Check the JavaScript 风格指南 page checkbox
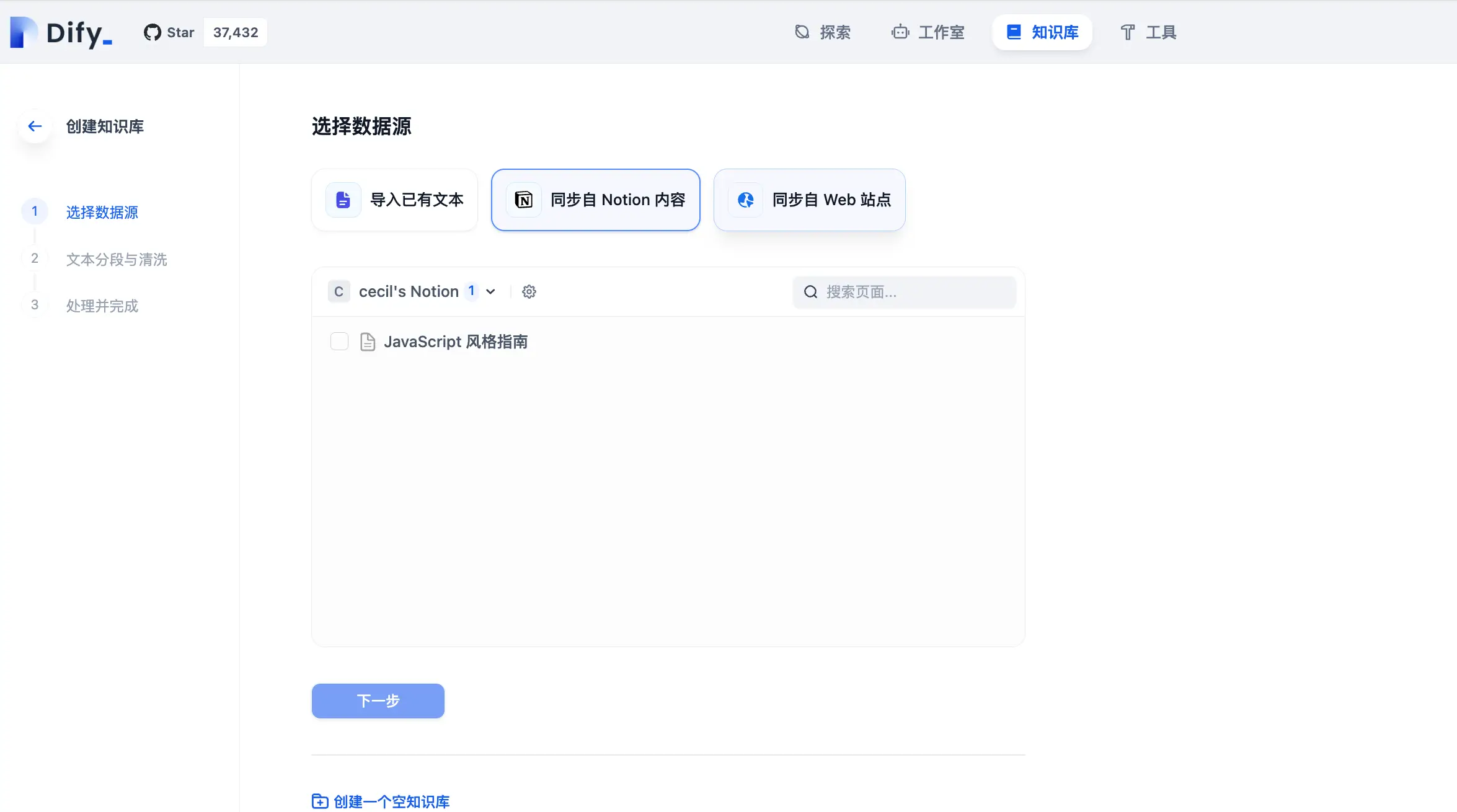The height and width of the screenshot is (812, 1457). click(339, 341)
